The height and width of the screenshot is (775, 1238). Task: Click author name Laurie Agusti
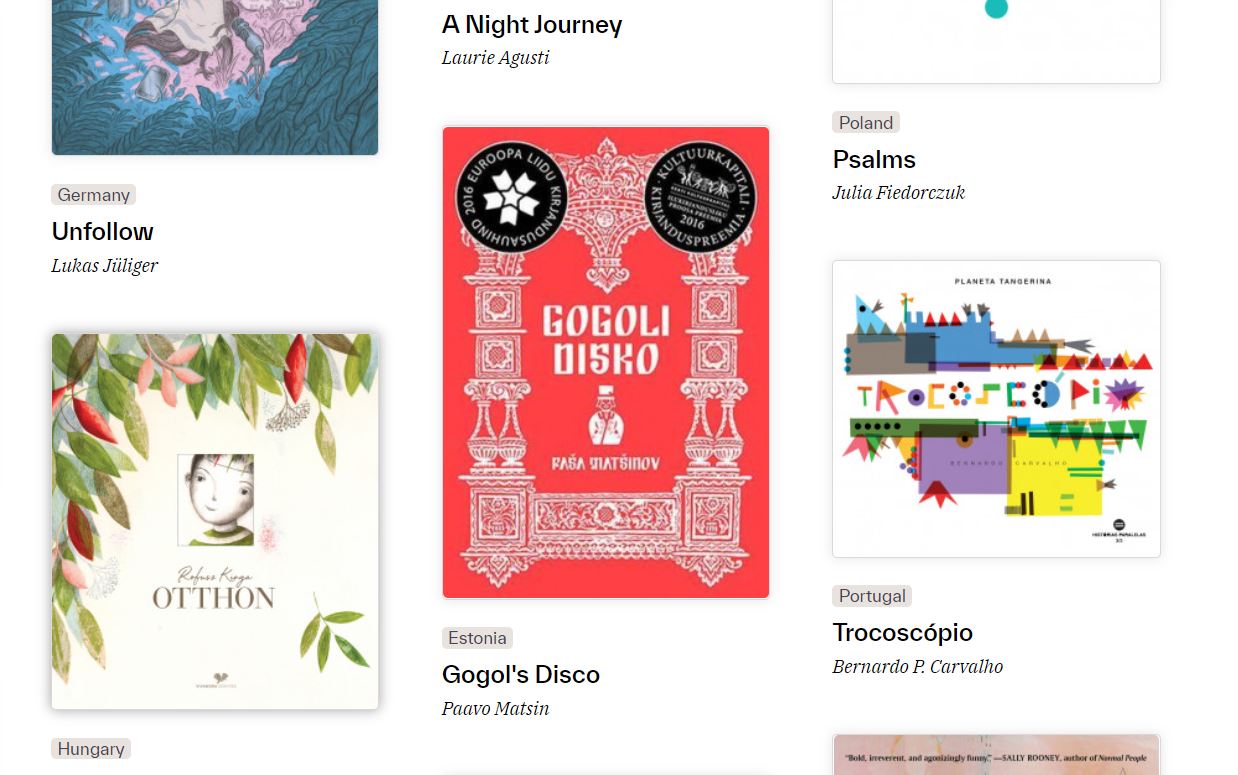point(496,58)
